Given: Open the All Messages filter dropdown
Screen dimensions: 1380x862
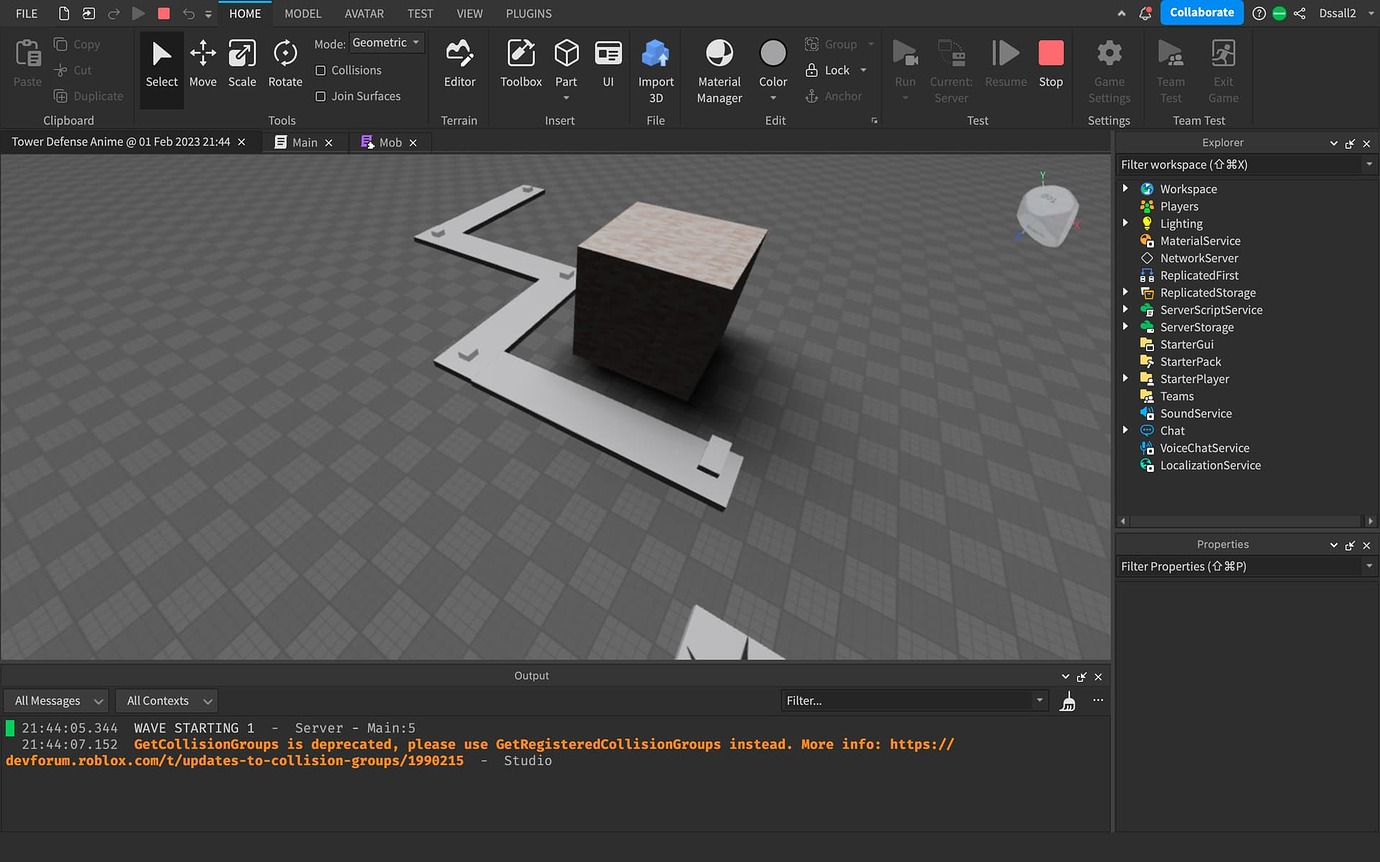Looking at the screenshot, I should (x=55, y=700).
